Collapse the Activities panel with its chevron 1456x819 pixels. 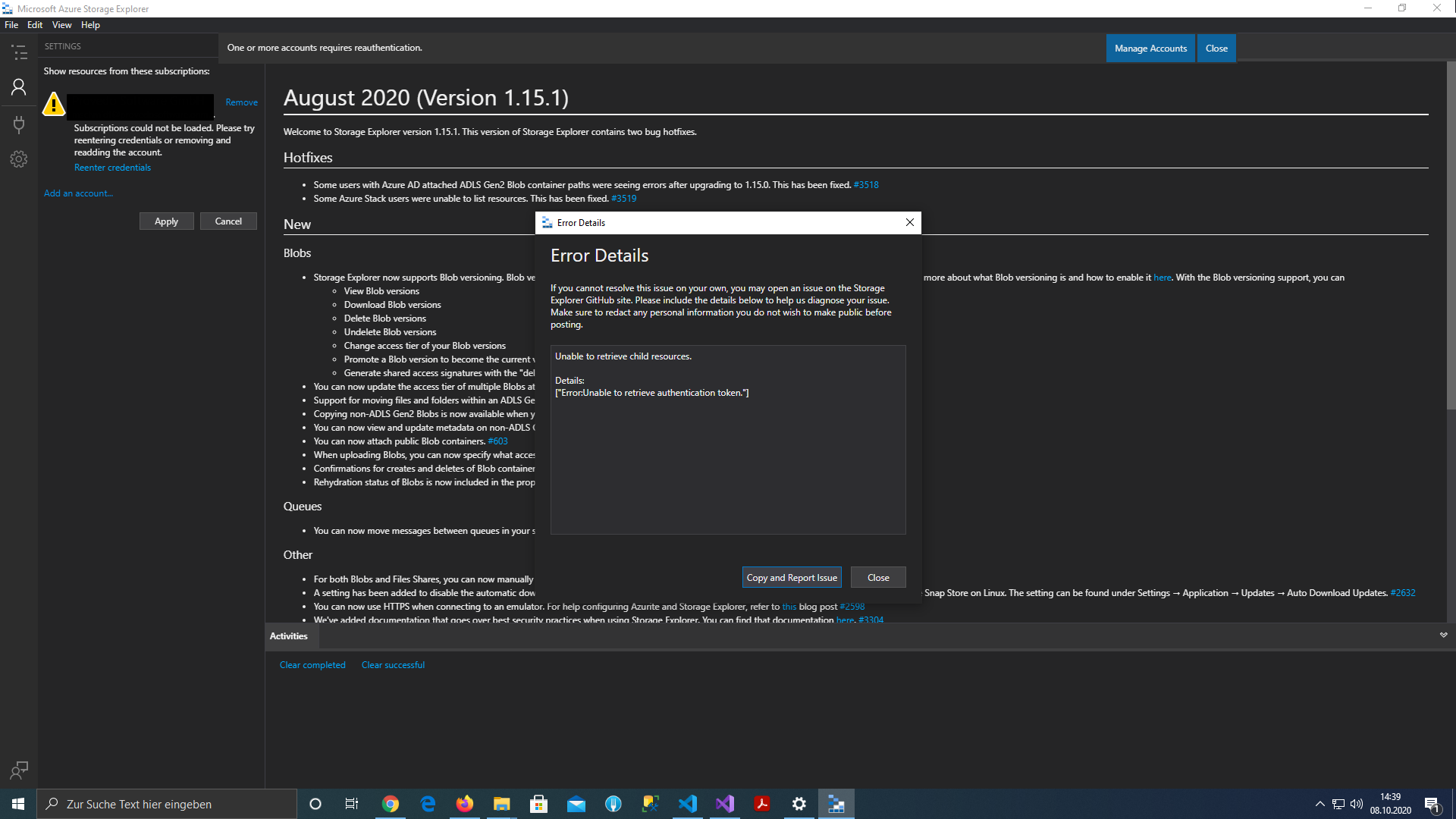pyautogui.click(x=1442, y=635)
